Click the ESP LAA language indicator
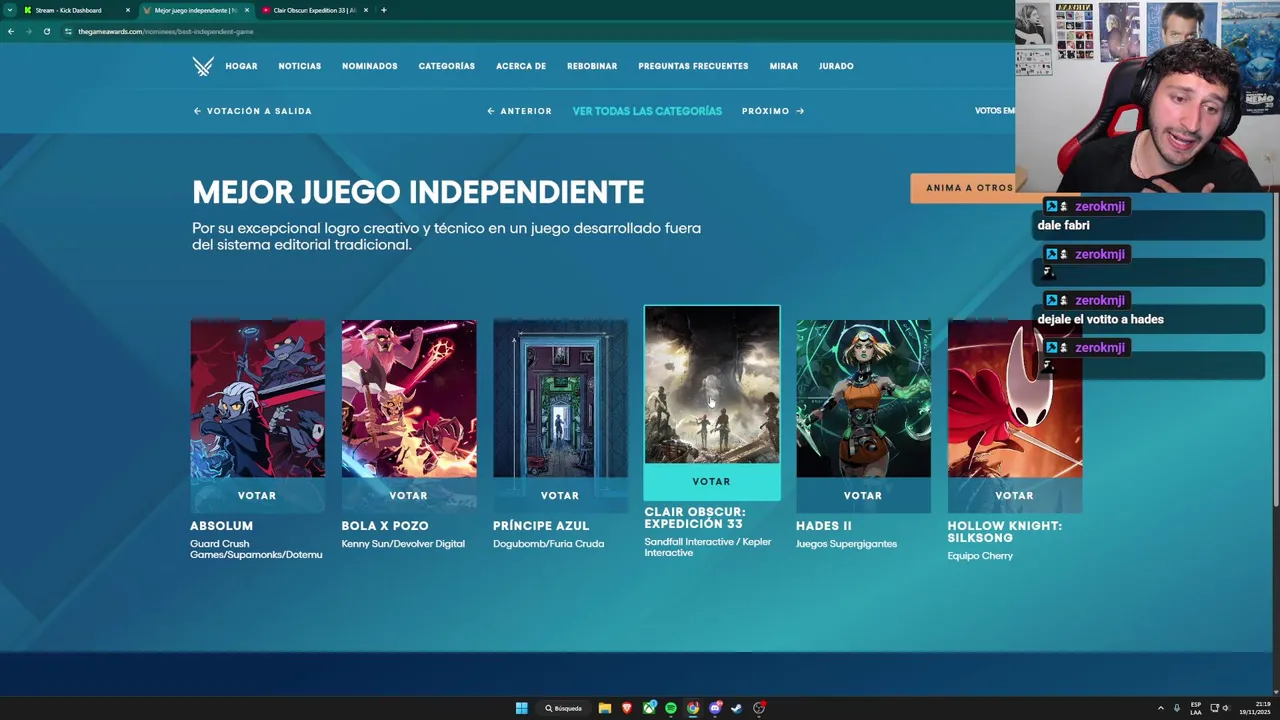1280x720 pixels. point(1196,708)
